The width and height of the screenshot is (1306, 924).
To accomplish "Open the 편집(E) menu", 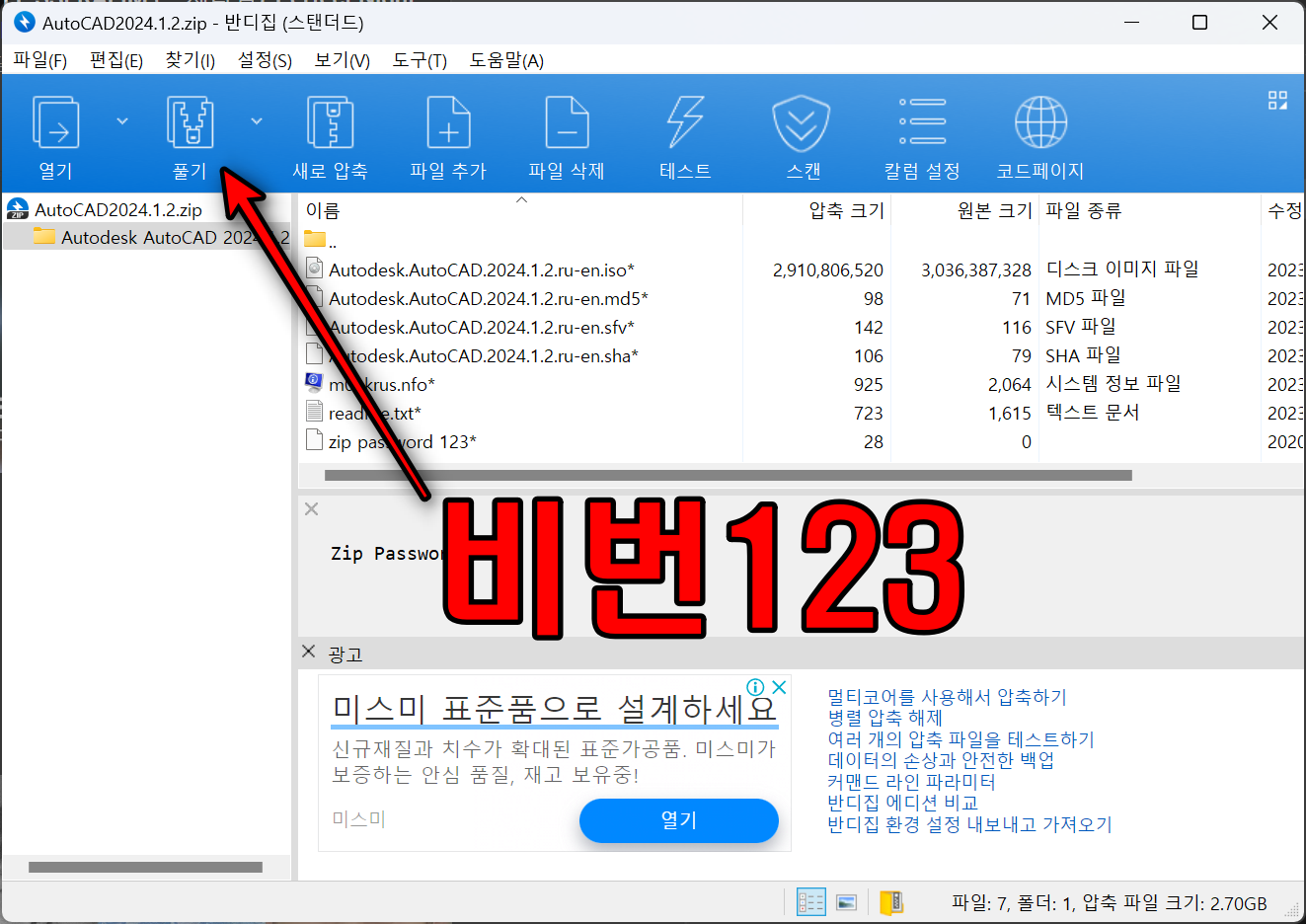I will 116,60.
